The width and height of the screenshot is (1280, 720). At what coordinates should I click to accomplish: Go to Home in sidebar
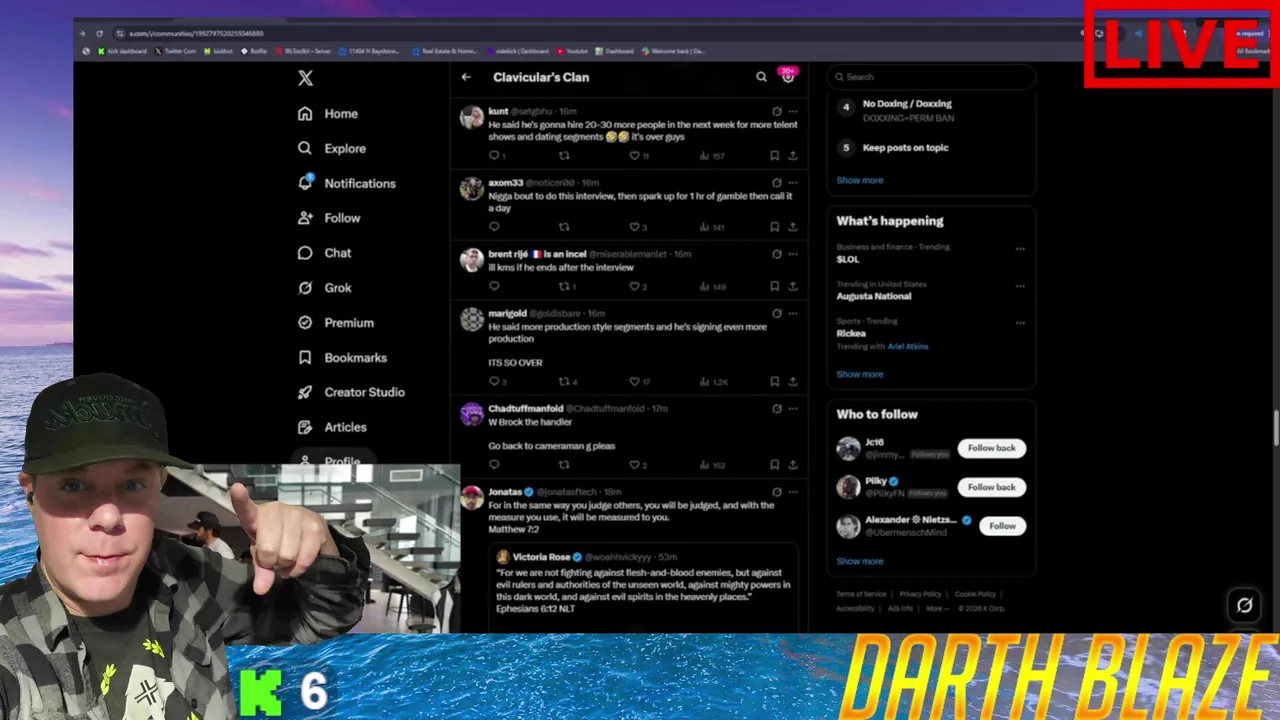pos(328,114)
